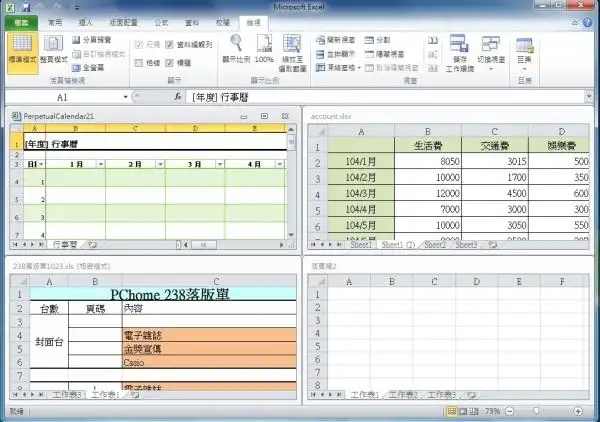Click status bar Normal view icon
Screen dimensions: 600x422
(x=452, y=411)
